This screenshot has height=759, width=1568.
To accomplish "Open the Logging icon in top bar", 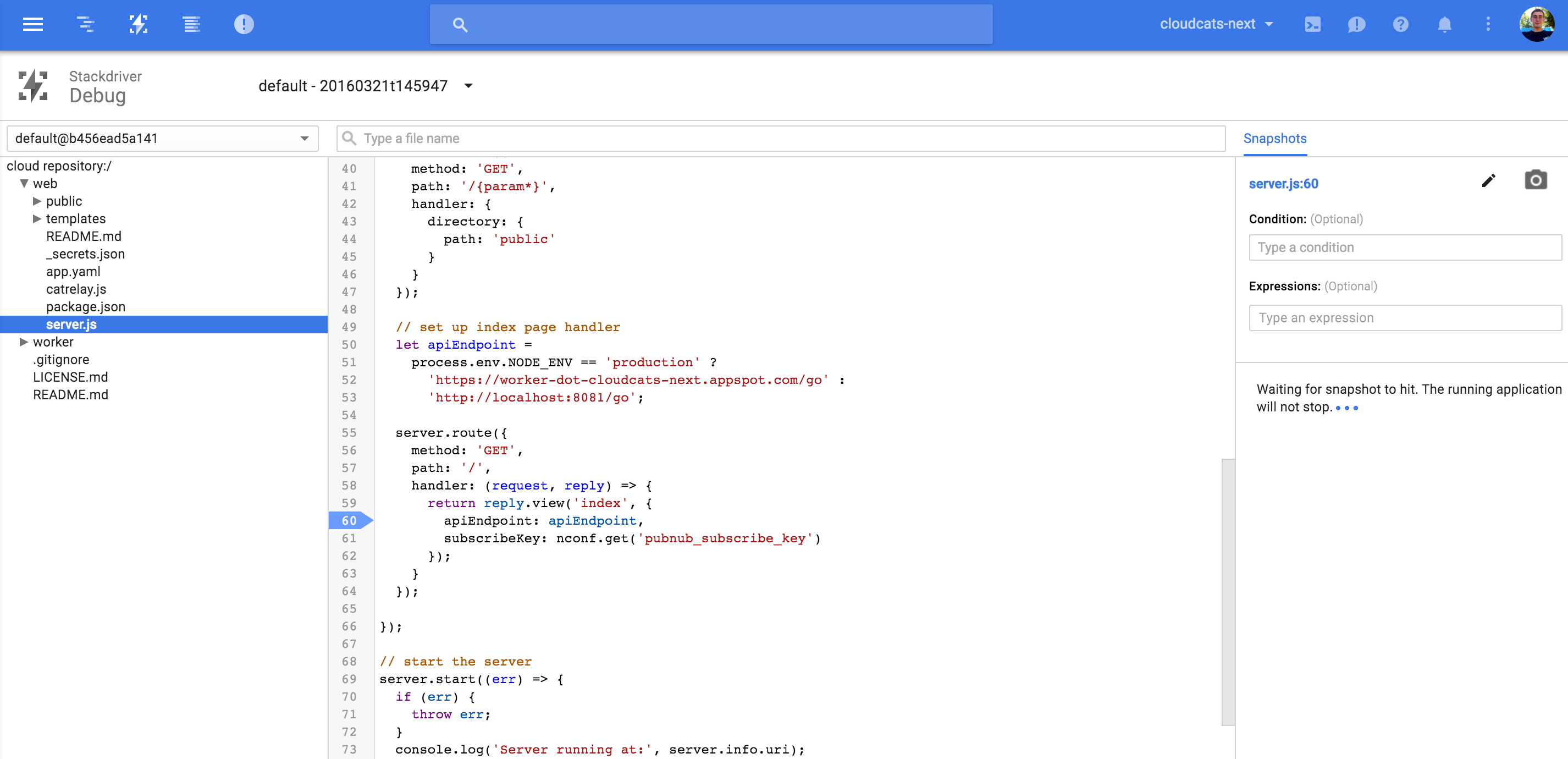I will (x=191, y=24).
